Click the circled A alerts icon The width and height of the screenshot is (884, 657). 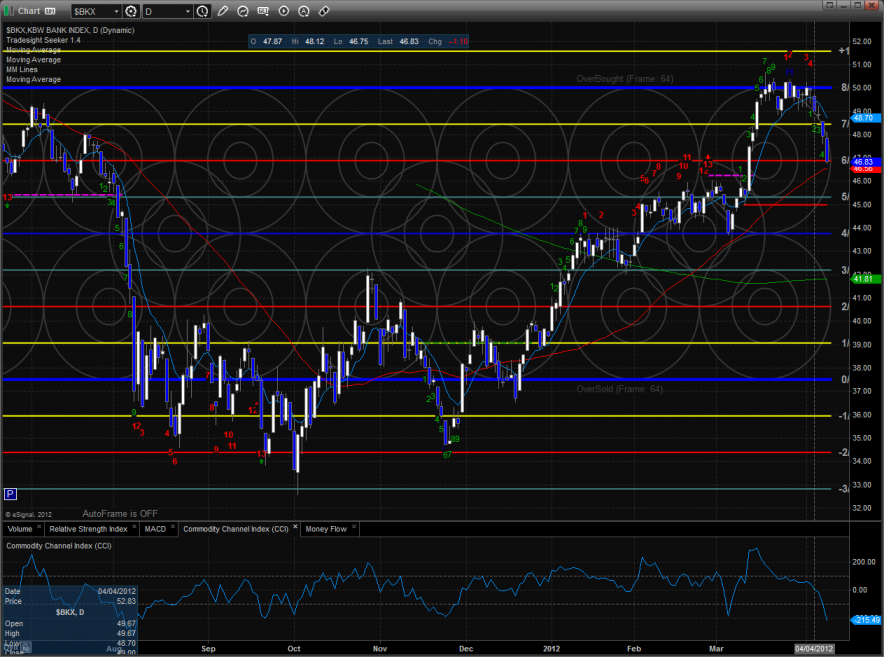(302, 11)
